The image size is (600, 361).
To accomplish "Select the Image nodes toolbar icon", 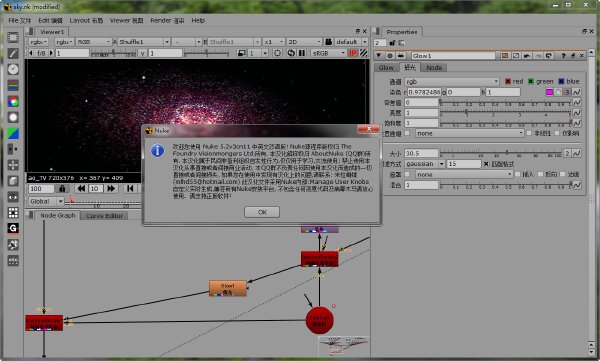I will pos(13,37).
